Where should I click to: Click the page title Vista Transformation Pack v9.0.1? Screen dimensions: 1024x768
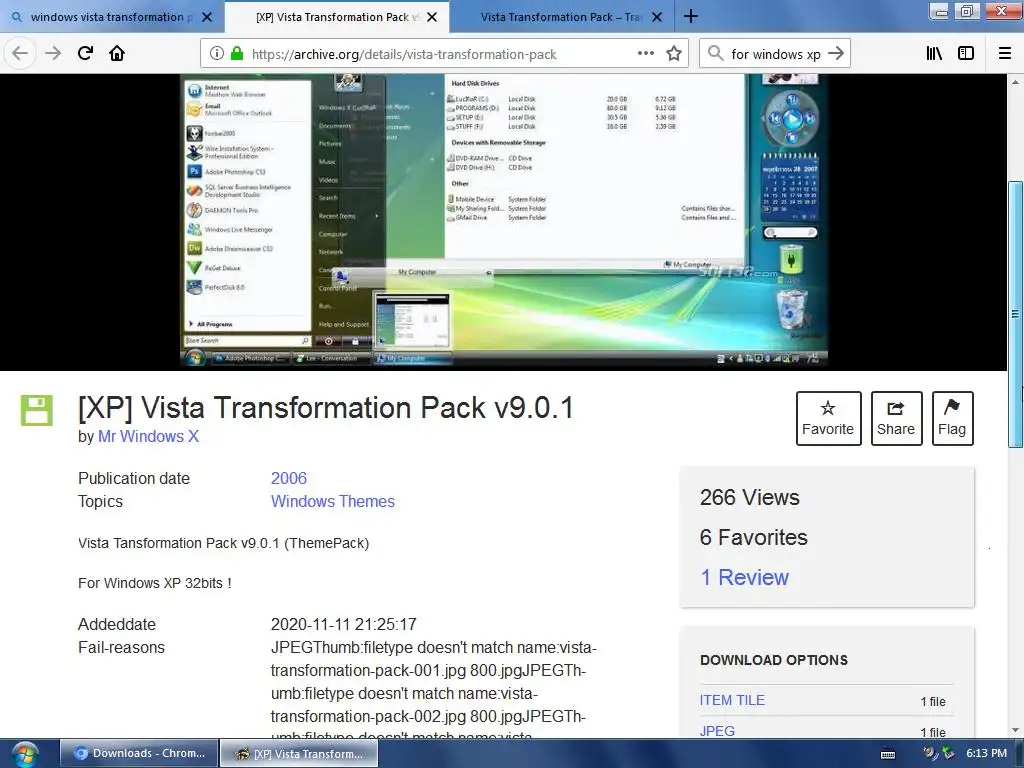pyautogui.click(x=325, y=408)
